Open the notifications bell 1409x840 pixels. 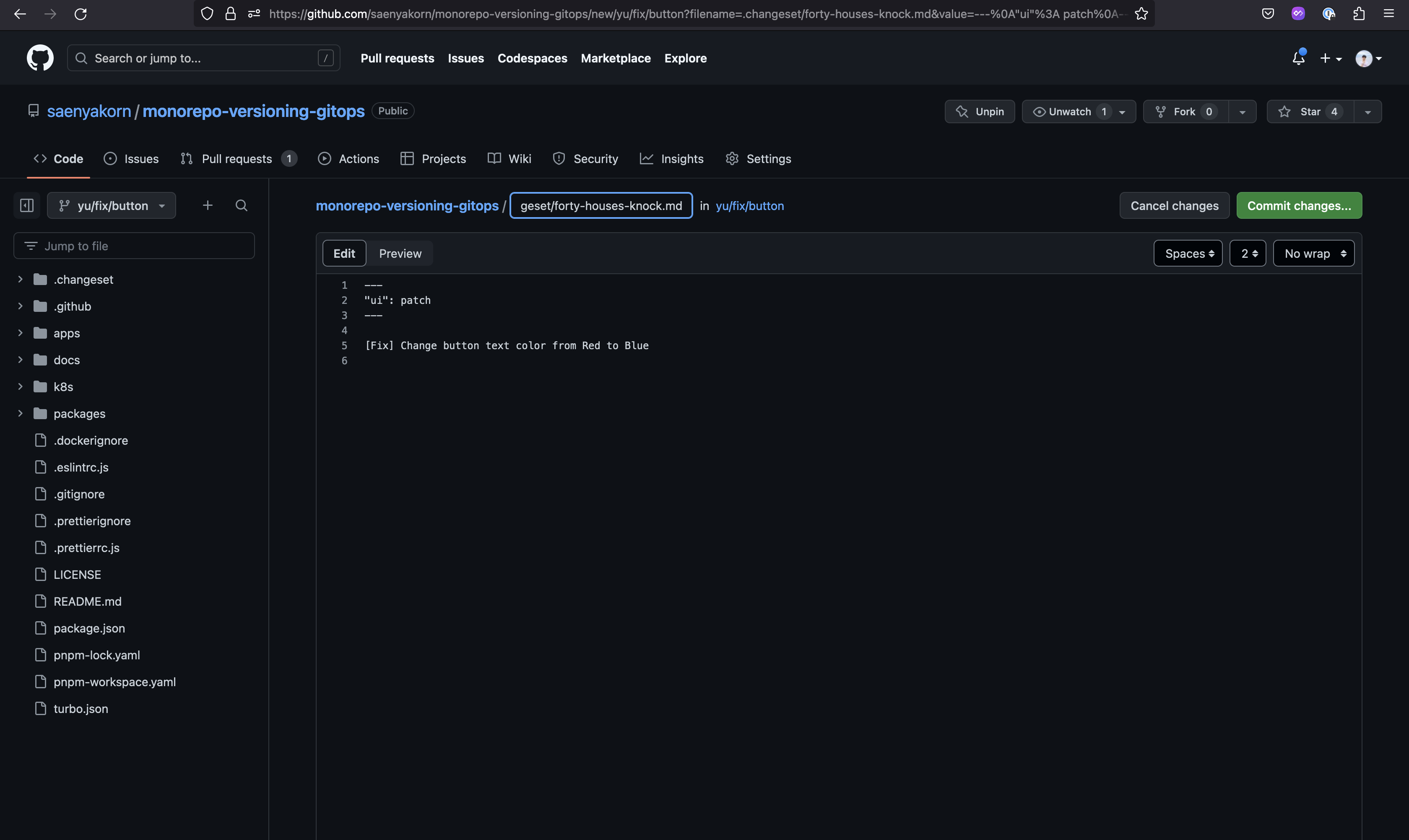pos(1298,58)
